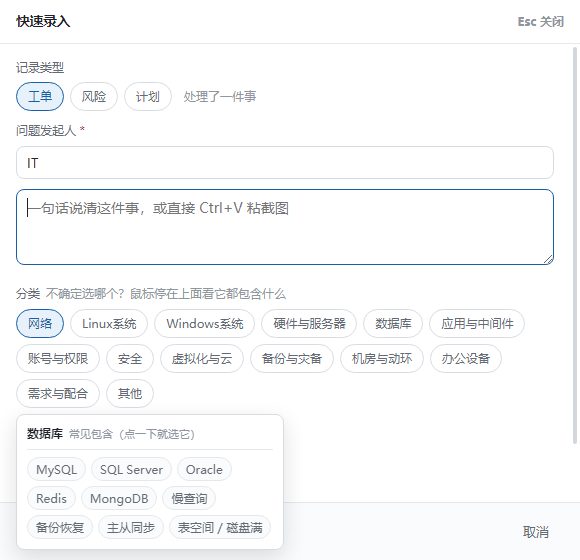Screen dimensions: 580x560
Task: Choose the 机房与动环 category chip
Action: [382, 358]
